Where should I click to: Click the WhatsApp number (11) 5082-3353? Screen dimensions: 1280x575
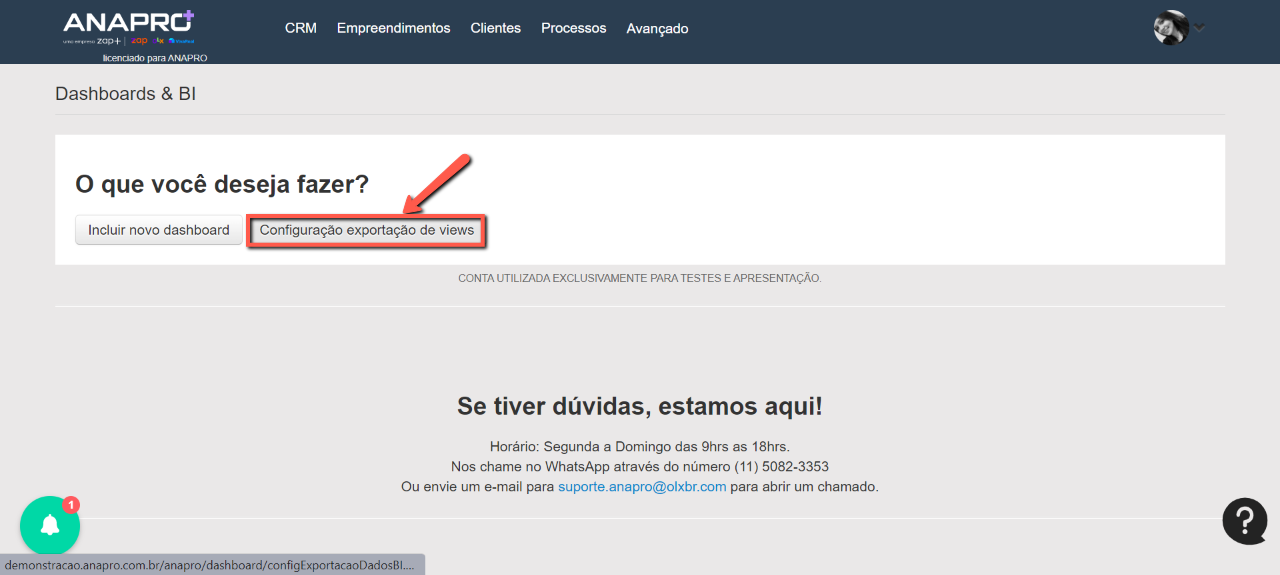tap(770, 467)
